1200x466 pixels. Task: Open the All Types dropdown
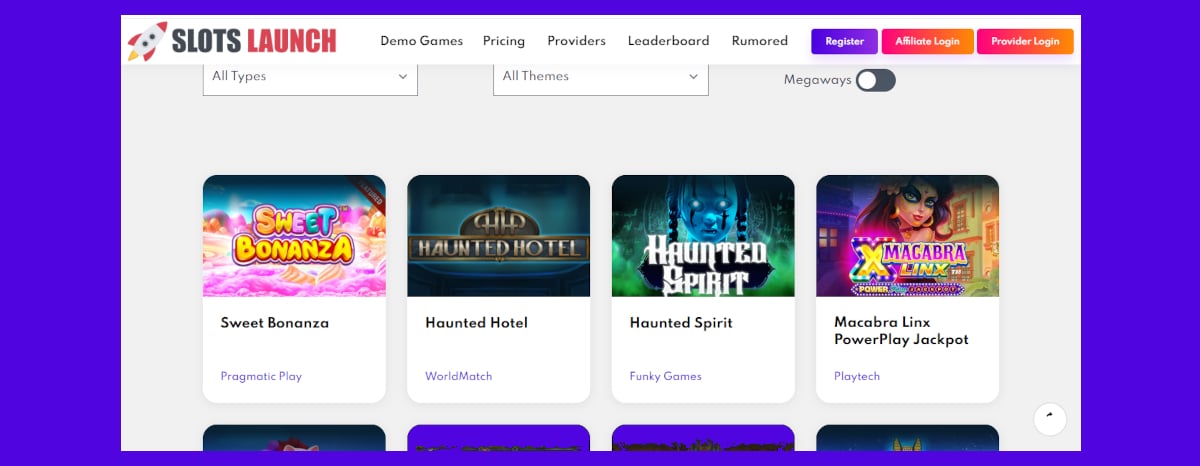pos(310,77)
